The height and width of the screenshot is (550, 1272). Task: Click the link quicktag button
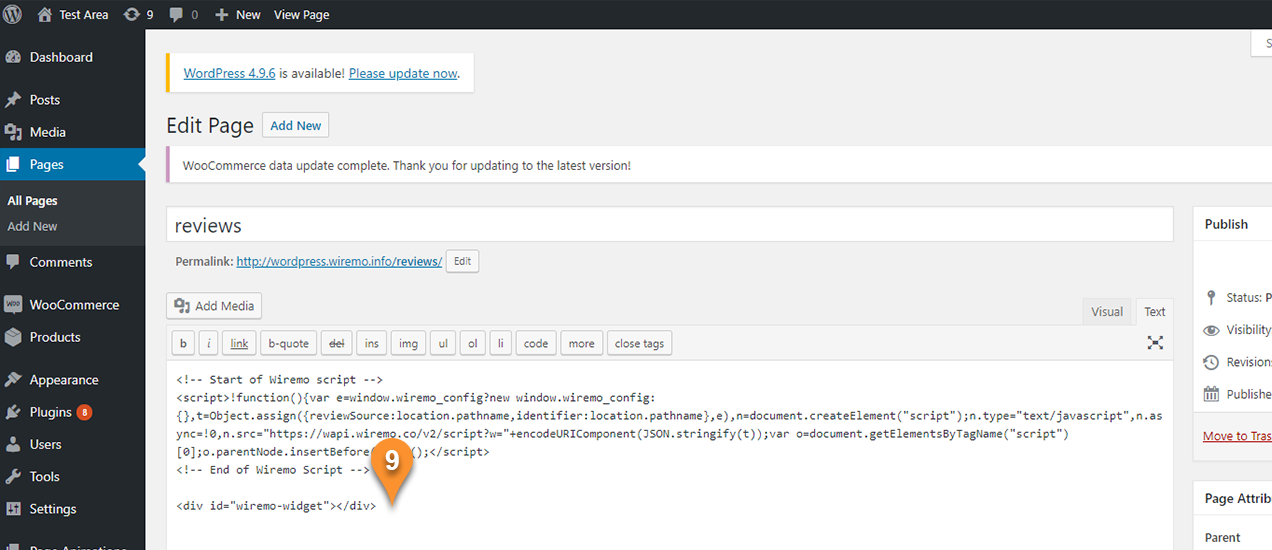239,343
